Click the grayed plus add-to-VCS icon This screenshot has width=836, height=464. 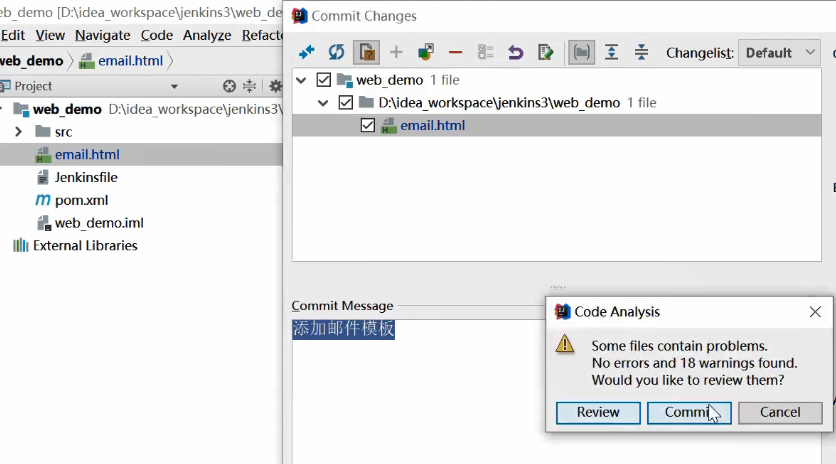click(396, 52)
